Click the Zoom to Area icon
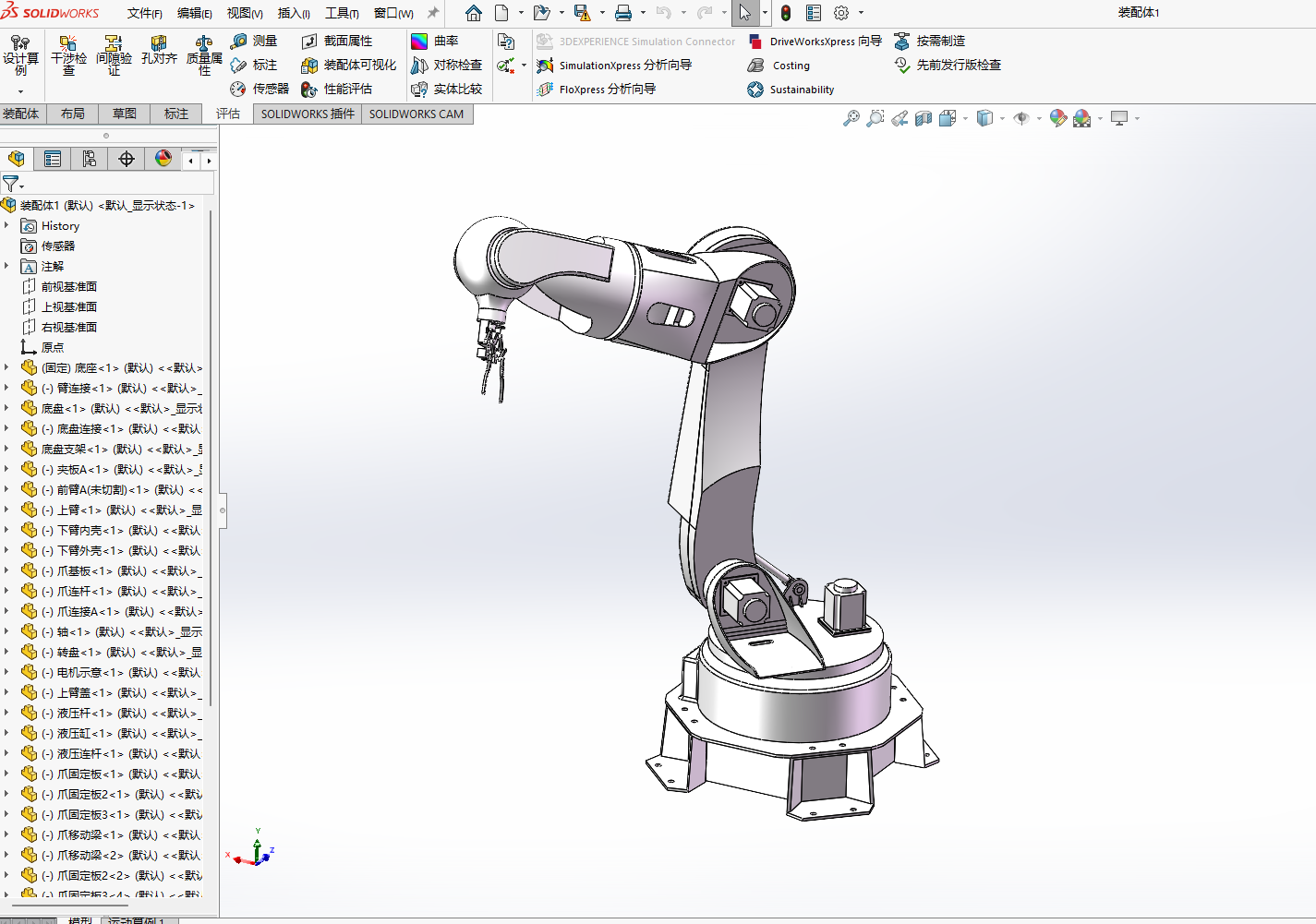Image resolution: width=1316 pixels, height=924 pixels. pyautogui.click(x=875, y=118)
